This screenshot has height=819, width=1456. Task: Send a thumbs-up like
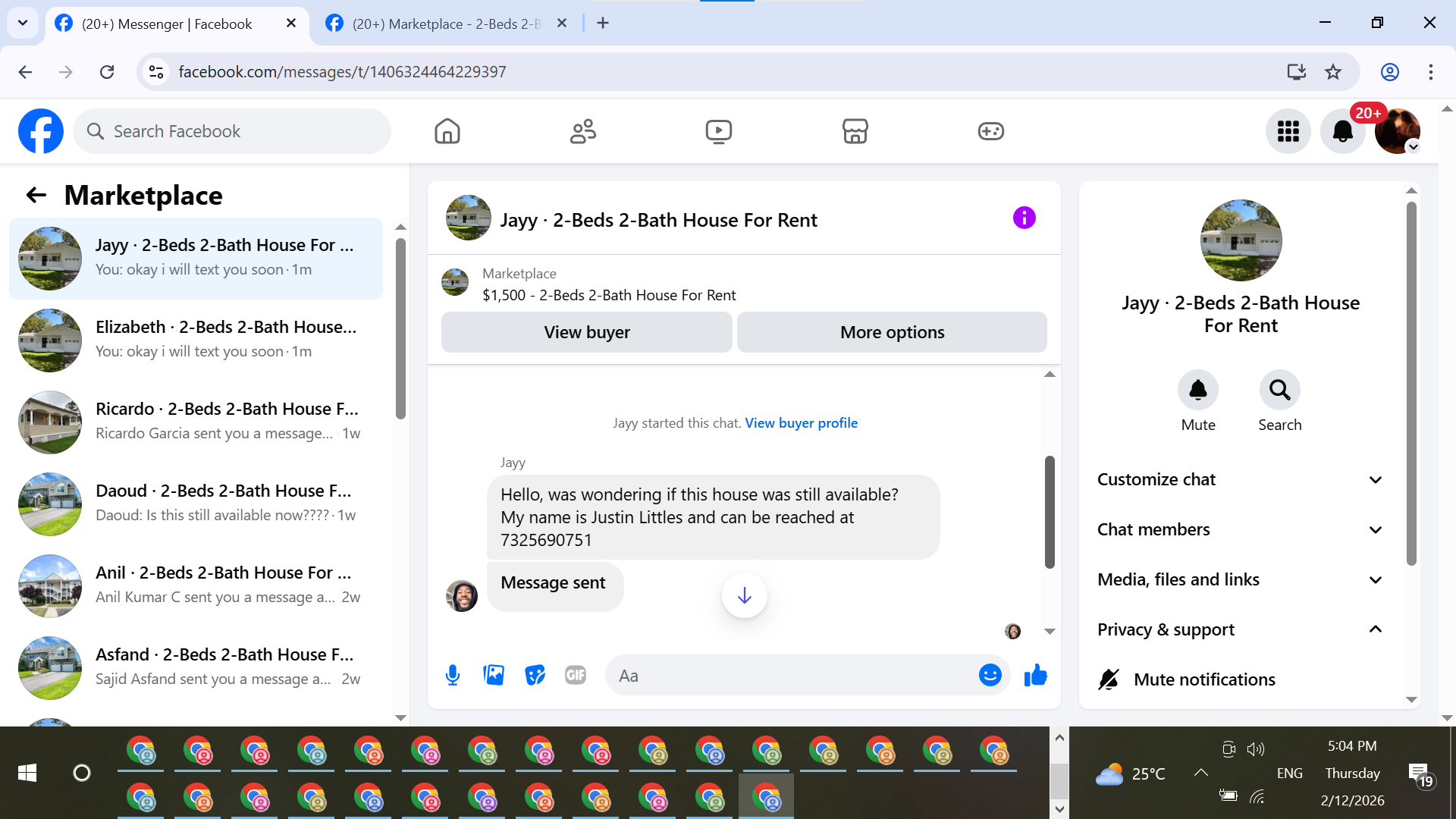1036,675
